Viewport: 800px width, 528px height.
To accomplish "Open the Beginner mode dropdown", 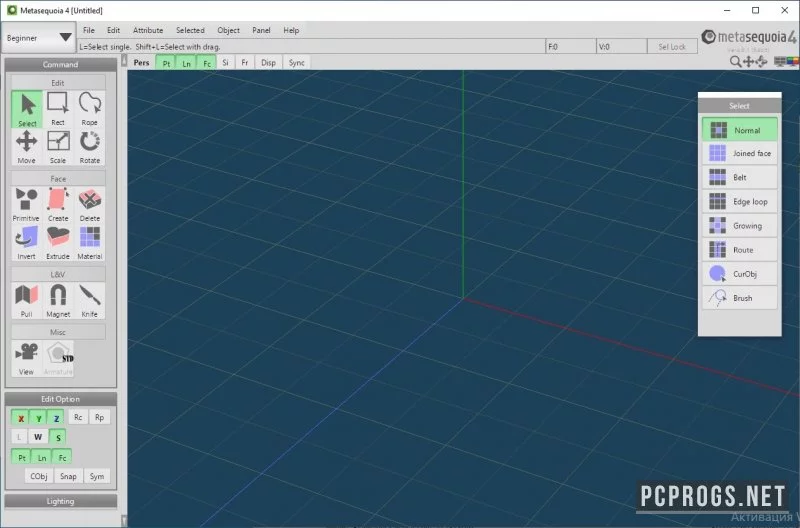I will [x=39, y=37].
